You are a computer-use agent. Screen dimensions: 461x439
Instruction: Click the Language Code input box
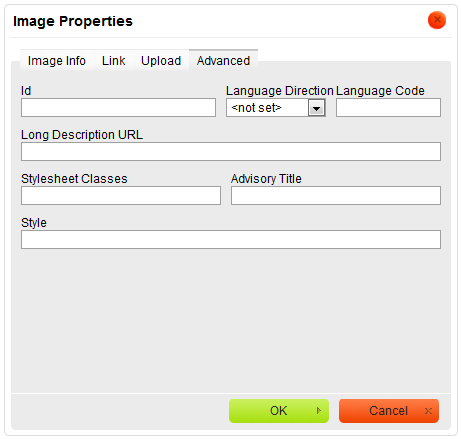388,107
